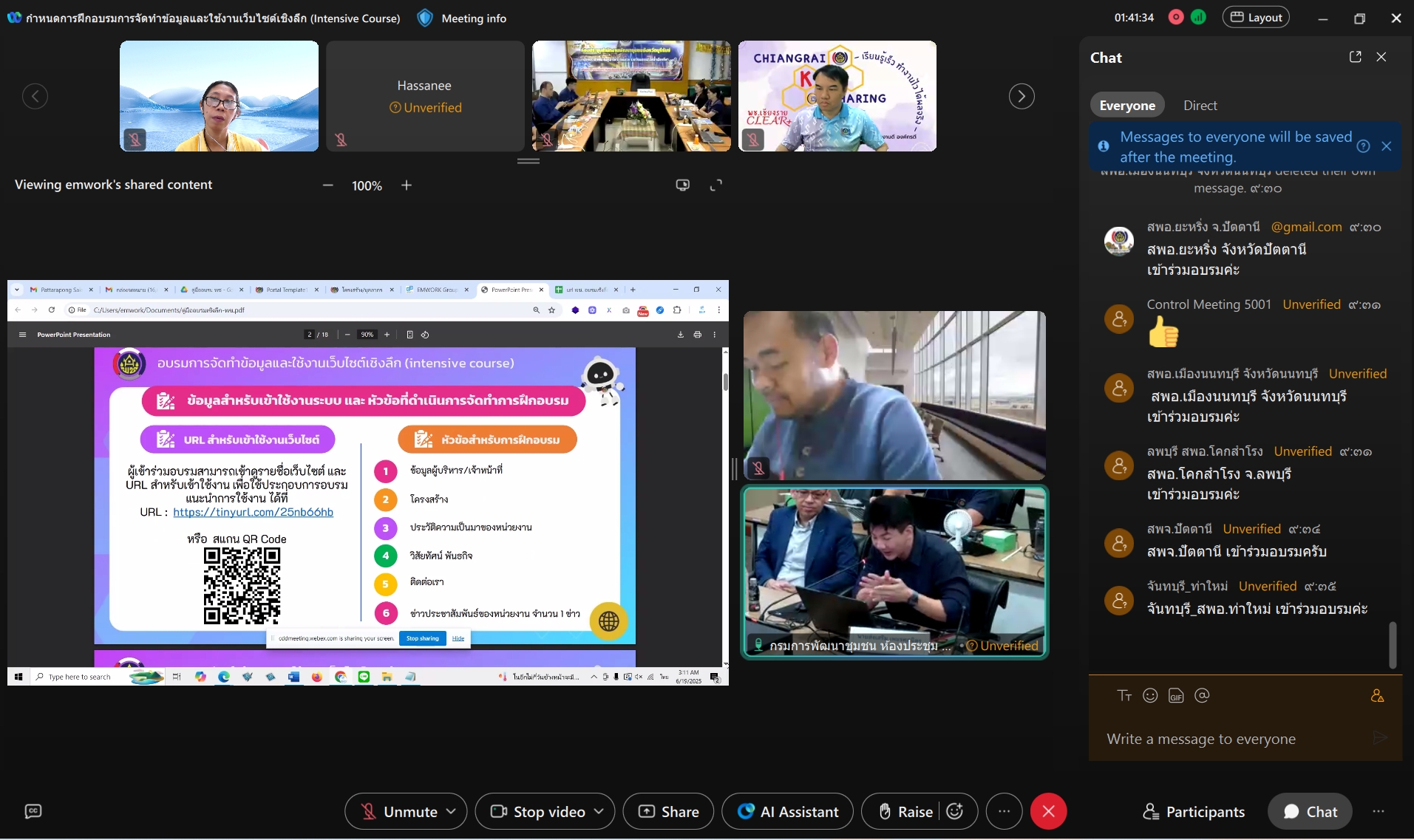This screenshot has height=840, width=1414.
Task: Raise your hand
Action: tap(906, 811)
